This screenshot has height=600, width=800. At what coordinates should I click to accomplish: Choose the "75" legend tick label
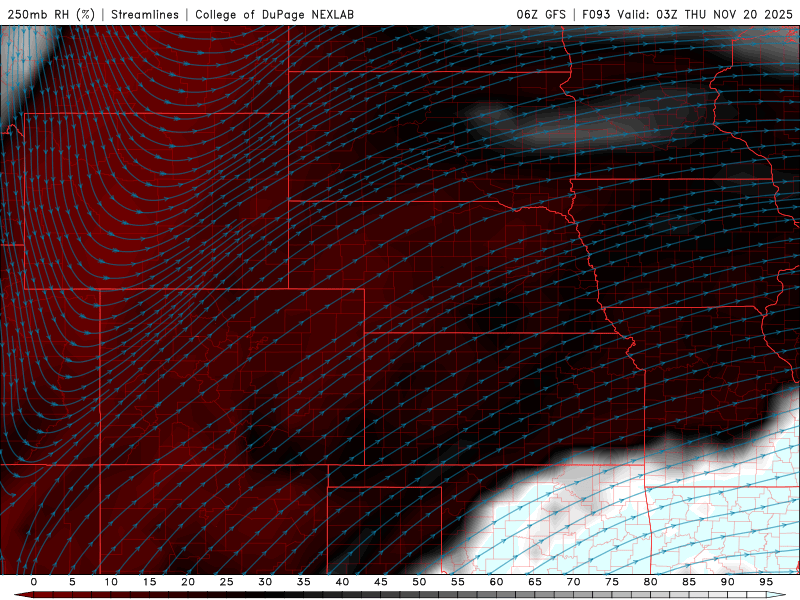[612, 582]
